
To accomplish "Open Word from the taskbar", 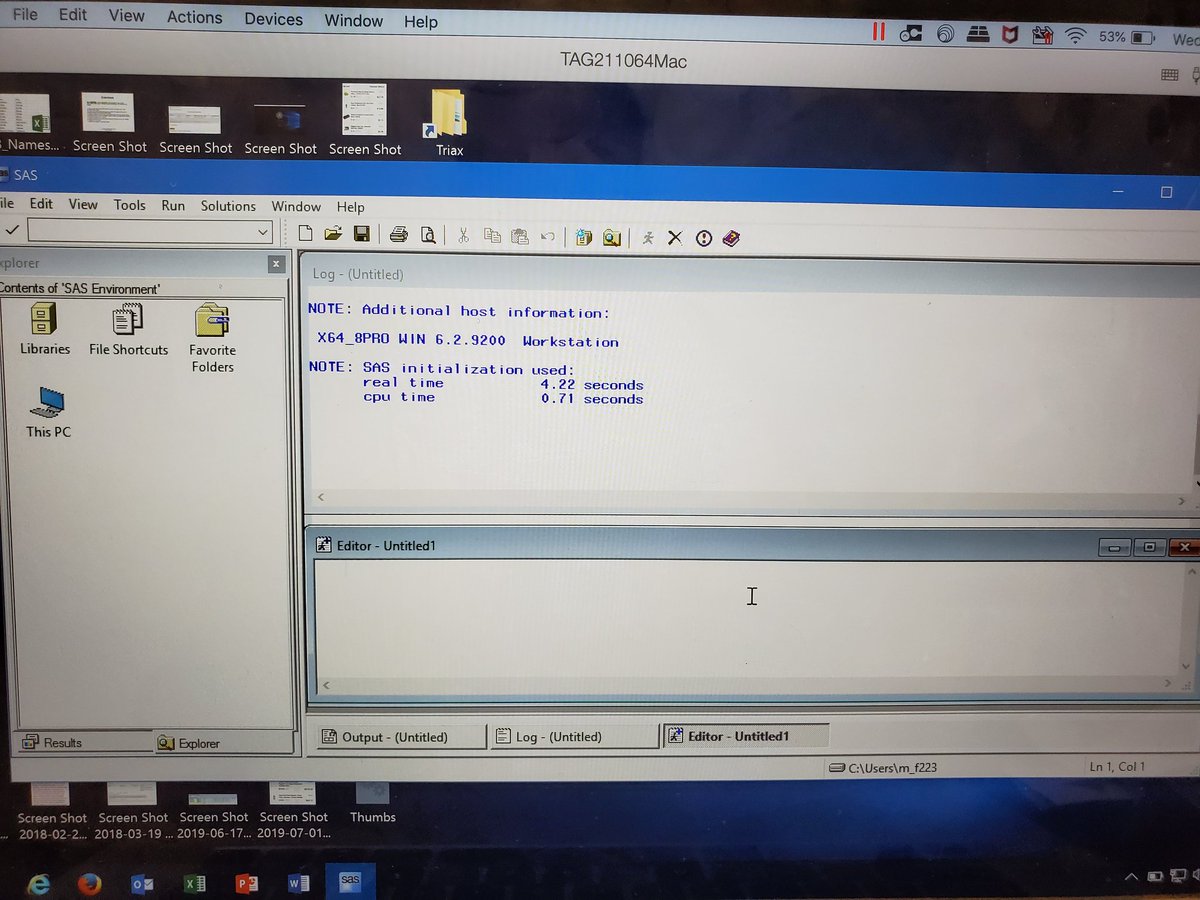I will coord(299,884).
